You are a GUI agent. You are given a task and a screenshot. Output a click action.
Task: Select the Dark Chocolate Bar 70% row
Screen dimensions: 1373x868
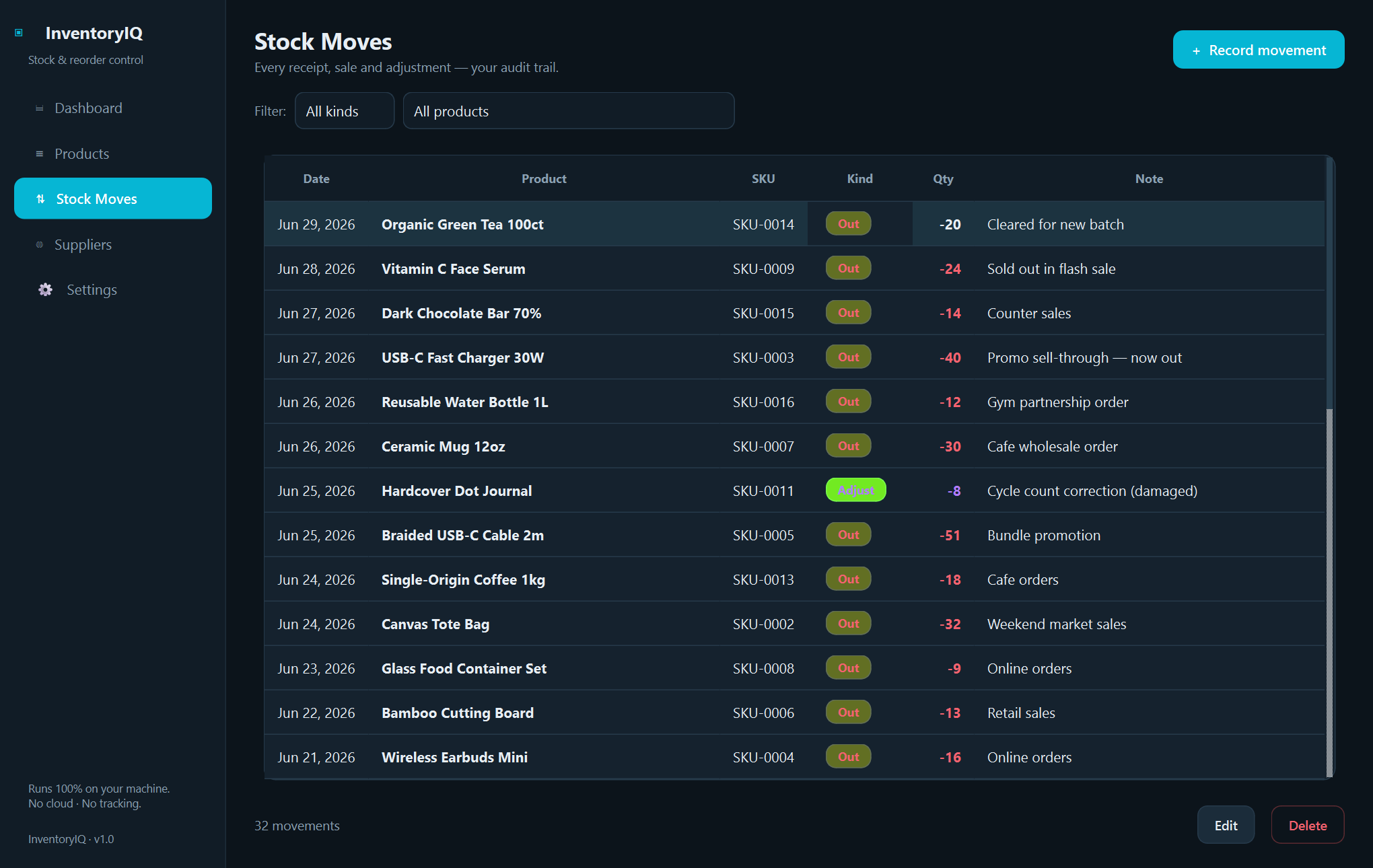click(794, 313)
